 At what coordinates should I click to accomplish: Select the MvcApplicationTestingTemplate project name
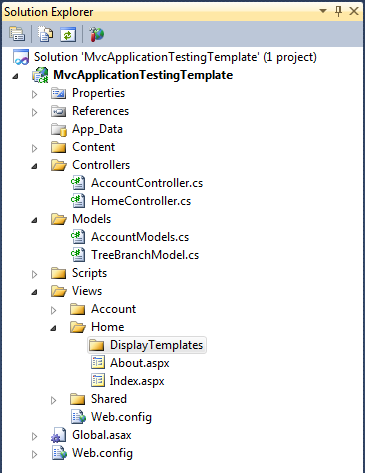tap(143, 75)
